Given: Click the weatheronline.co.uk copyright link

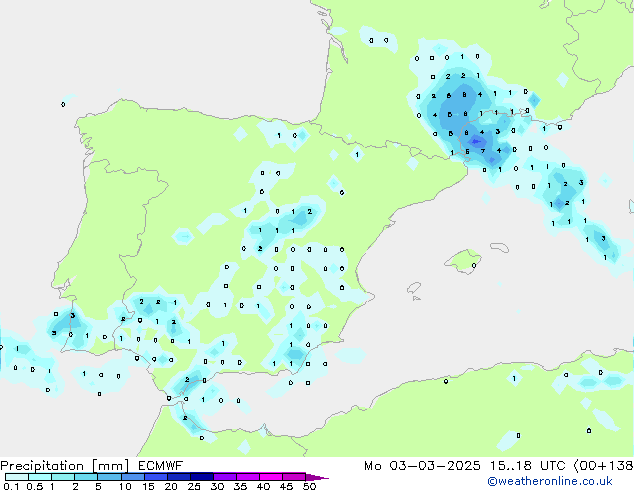Looking at the screenshot, I should tap(550, 481).
